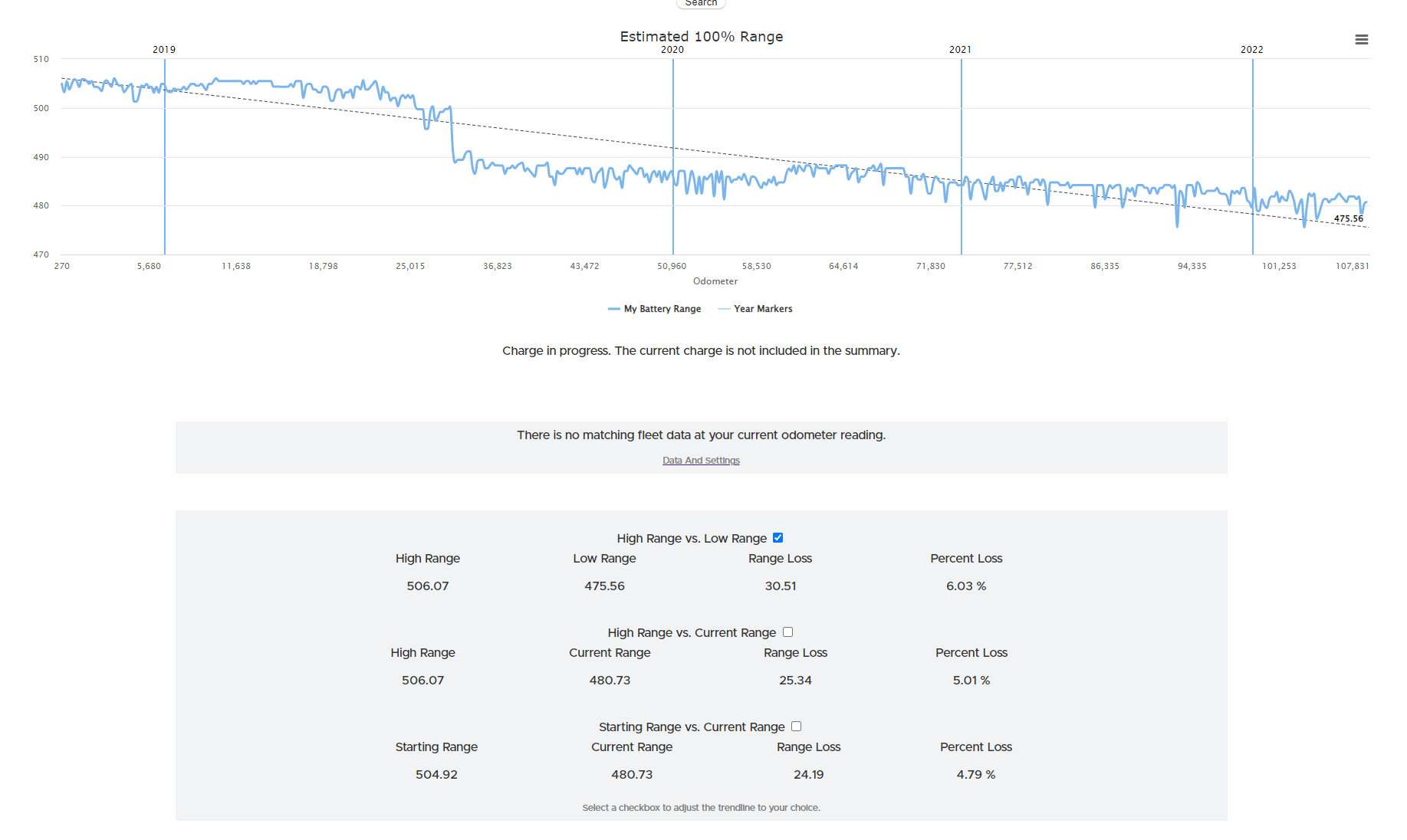Image resolution: width=1407 pixels, height=840 pixels.
Task: Click the 6.03 % Percent Loss value
Action: click(x=966, y=586)
